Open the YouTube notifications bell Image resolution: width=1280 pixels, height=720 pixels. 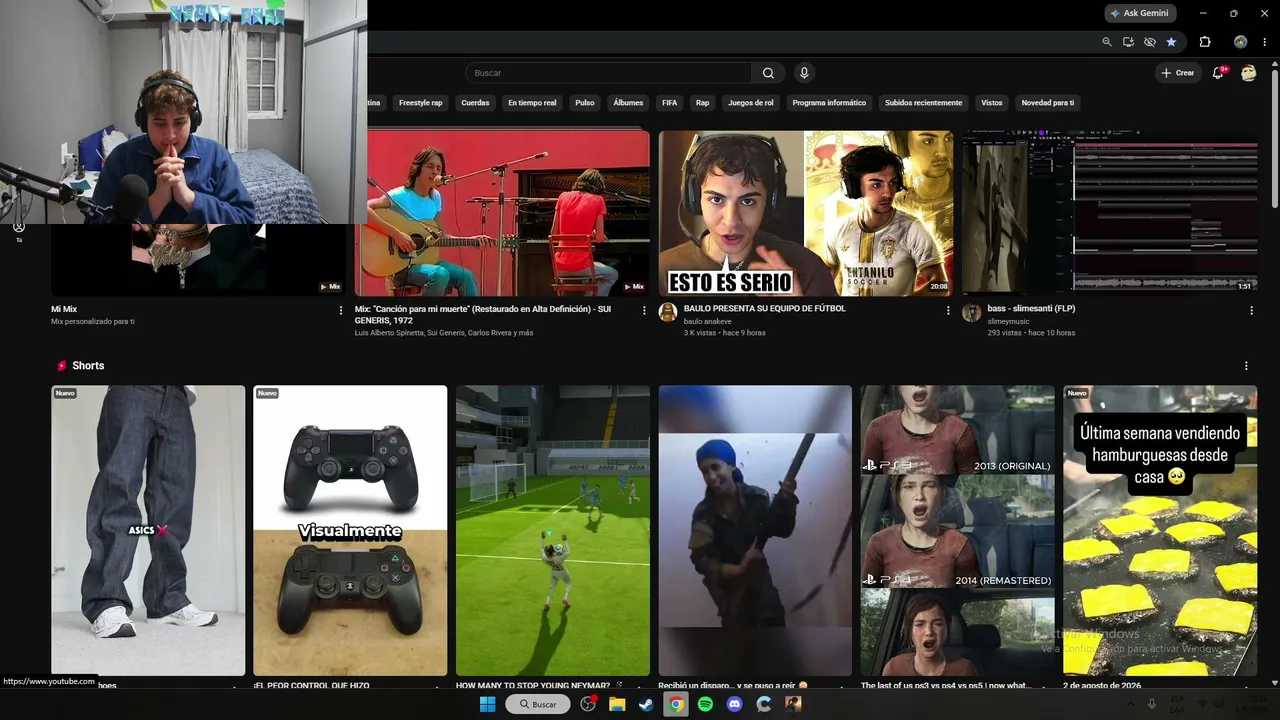(x=1218, y=73)
